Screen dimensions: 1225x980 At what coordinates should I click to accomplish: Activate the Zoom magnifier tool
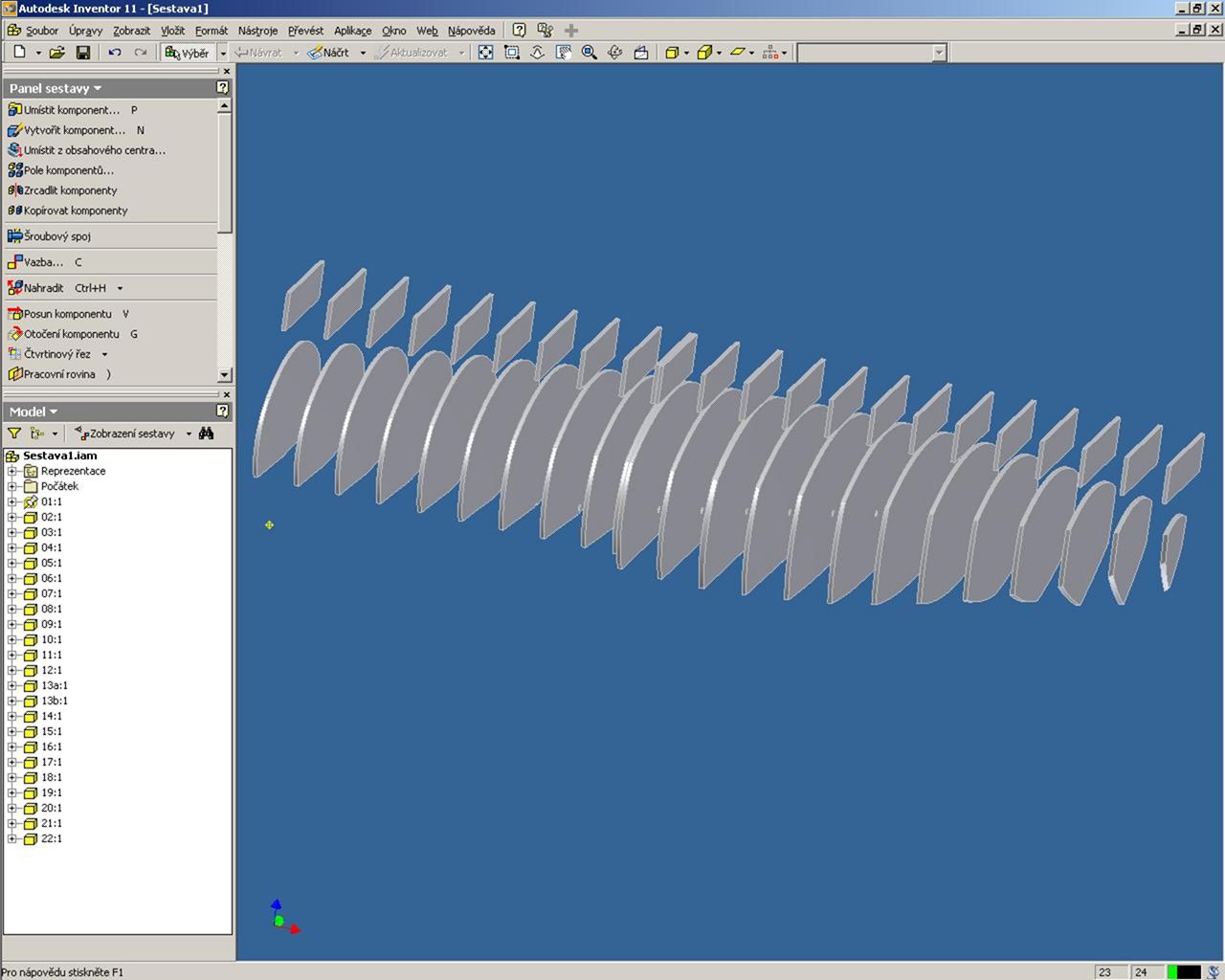pos(590,53)
